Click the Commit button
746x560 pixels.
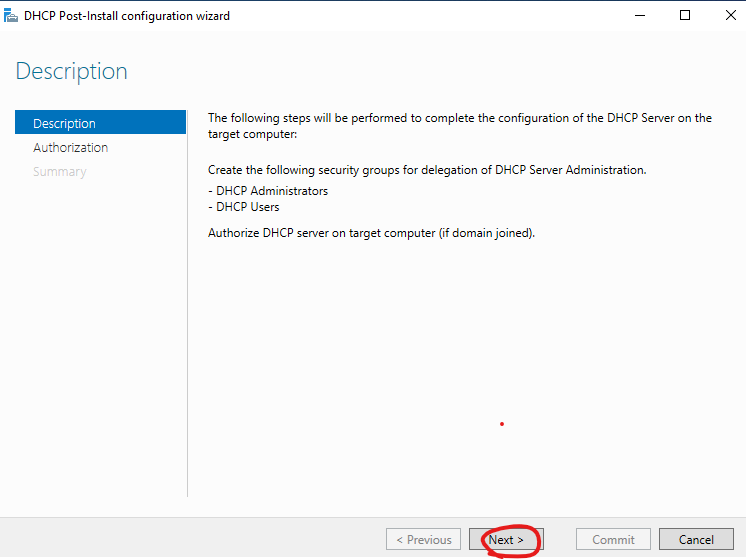coord(613,539)
